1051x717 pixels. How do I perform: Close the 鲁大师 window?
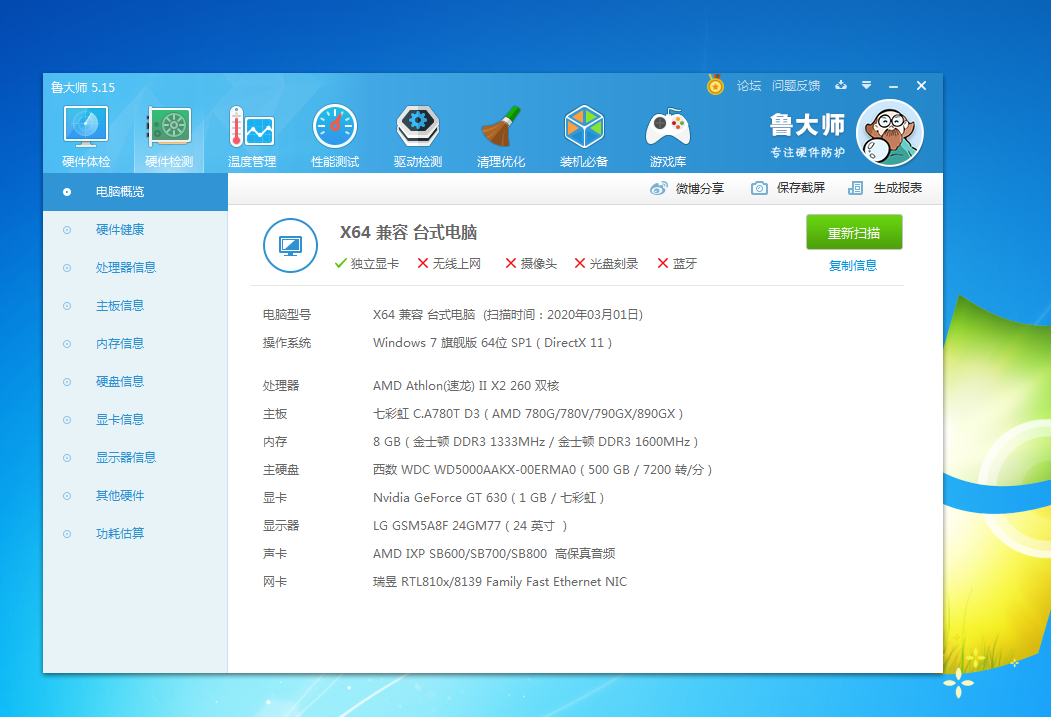click(921, 86)
